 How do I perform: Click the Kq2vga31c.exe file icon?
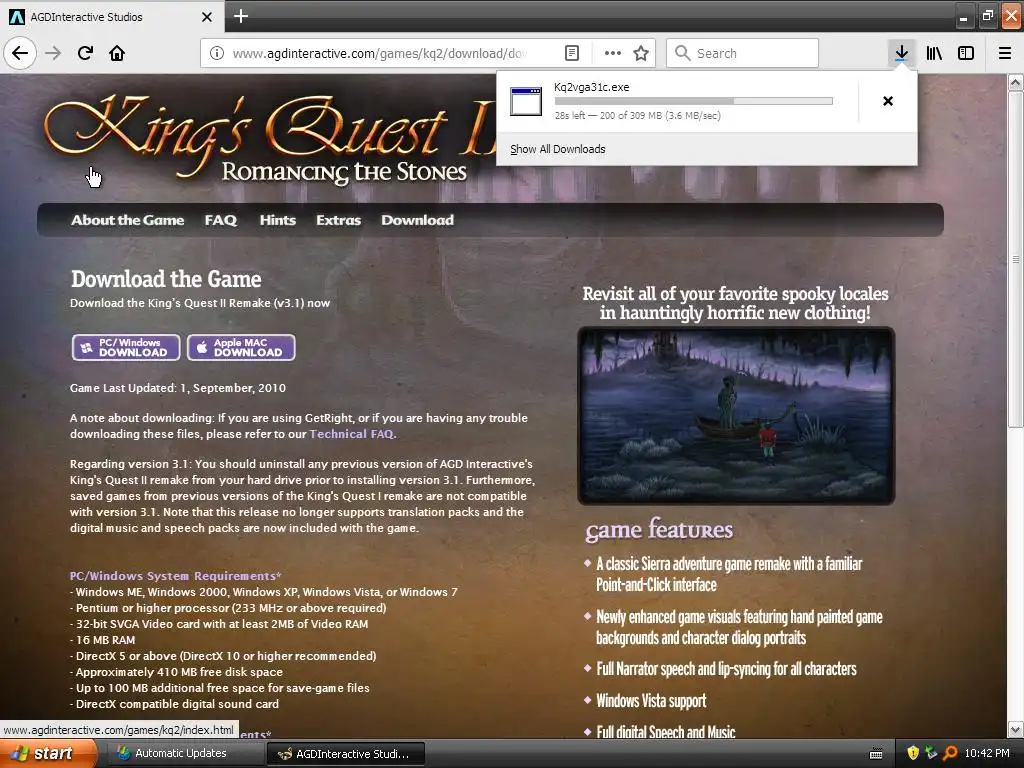tap(526, 101)
